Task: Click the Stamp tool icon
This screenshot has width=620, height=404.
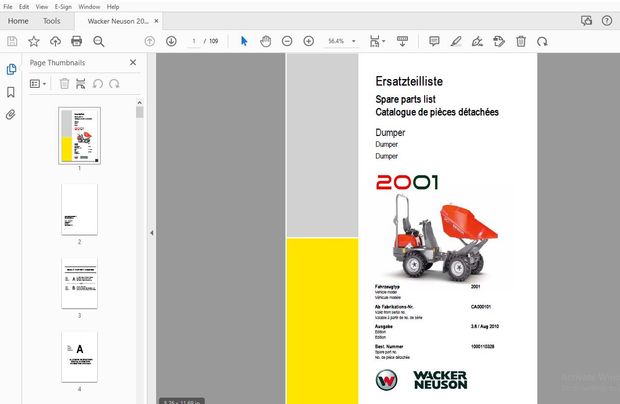Action: (x=499, y=41)
